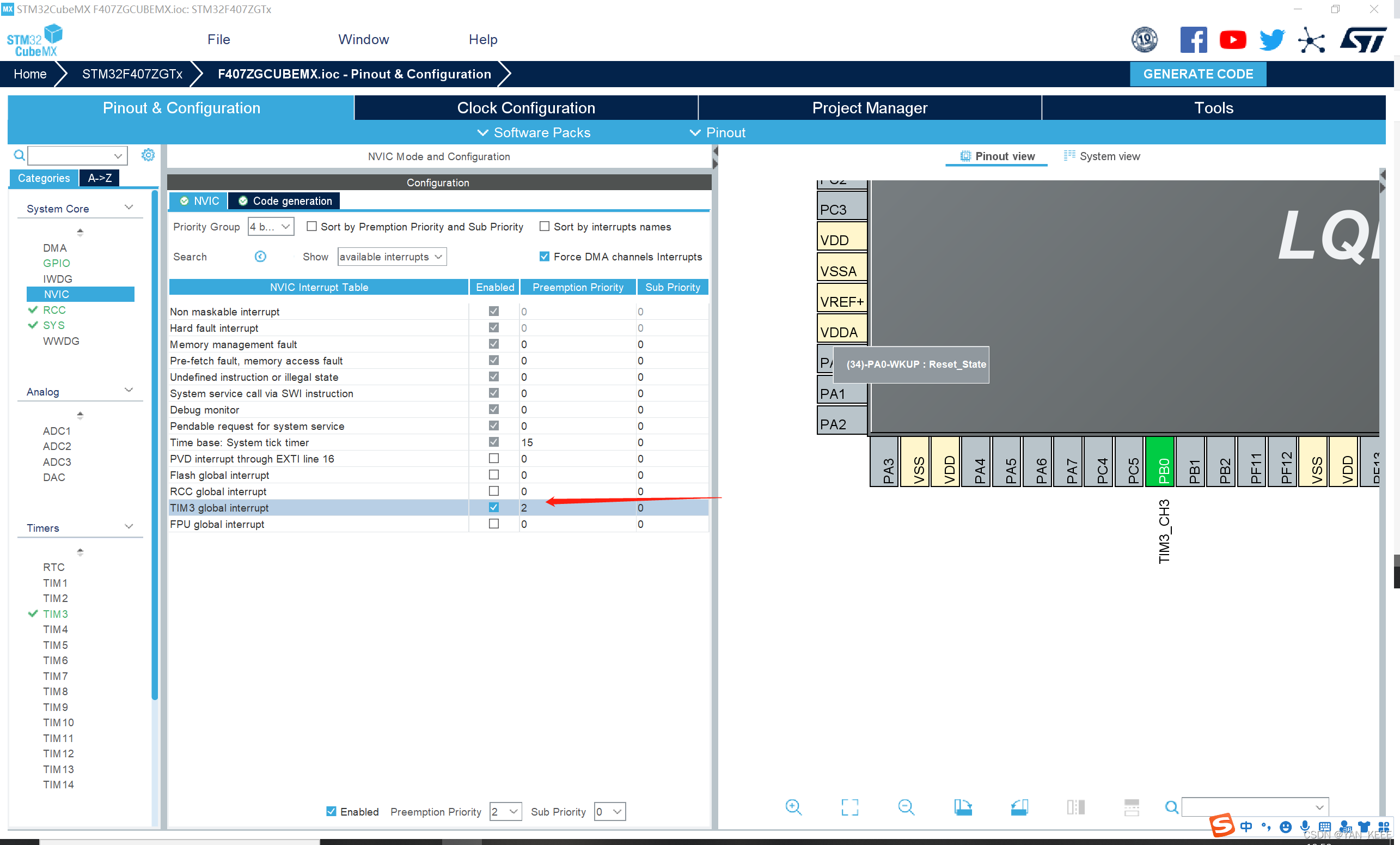Screen dimensions: 1400x845
Task: Click the greyed vertical split view icon
Action: 1075,807
